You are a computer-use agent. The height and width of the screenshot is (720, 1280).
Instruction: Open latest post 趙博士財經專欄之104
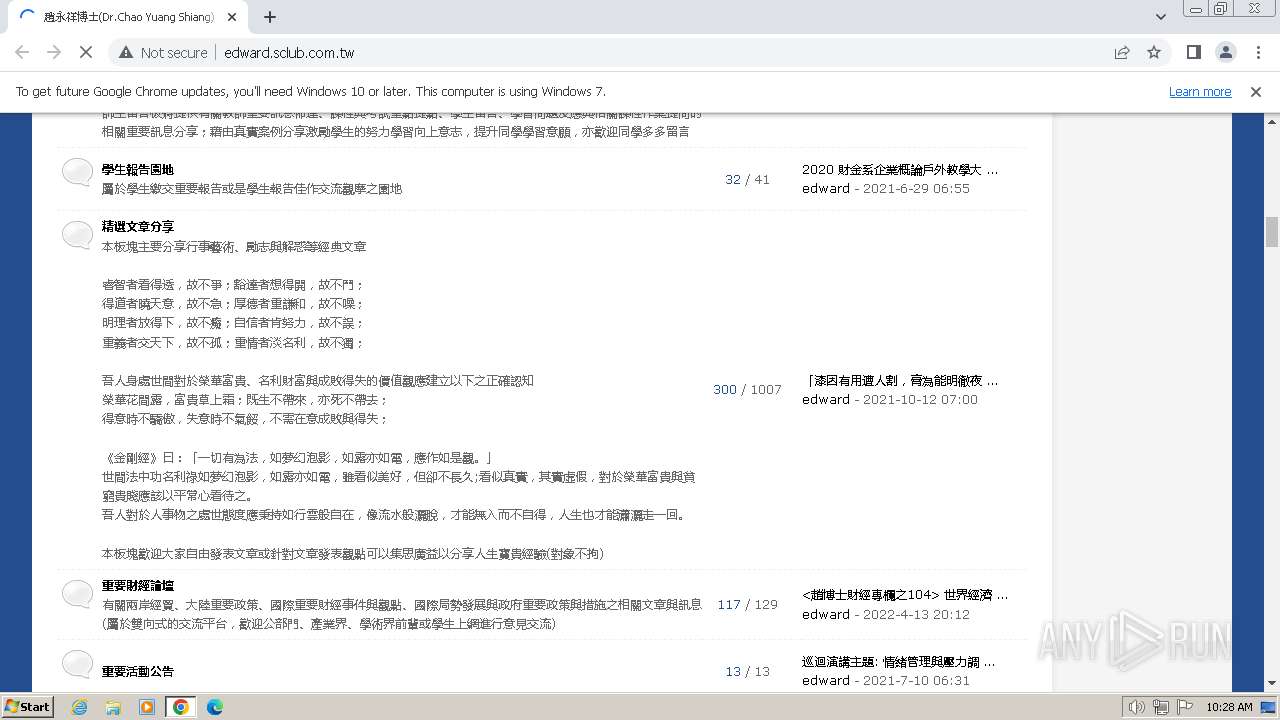pos(905,595)
